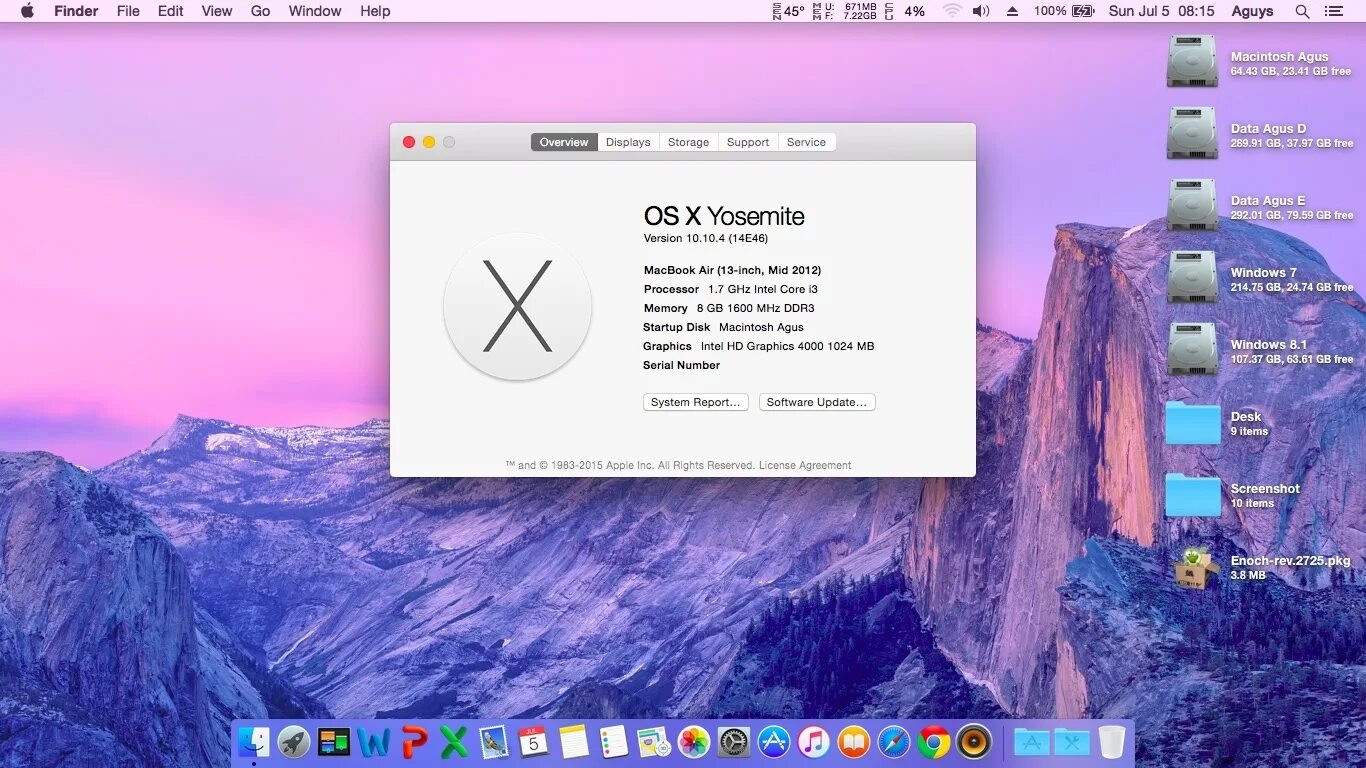Image resolution: width=1366 pixels, height=768 pixels.
Task: Click the battery 100% status icon
Action: coord(1064,11)
